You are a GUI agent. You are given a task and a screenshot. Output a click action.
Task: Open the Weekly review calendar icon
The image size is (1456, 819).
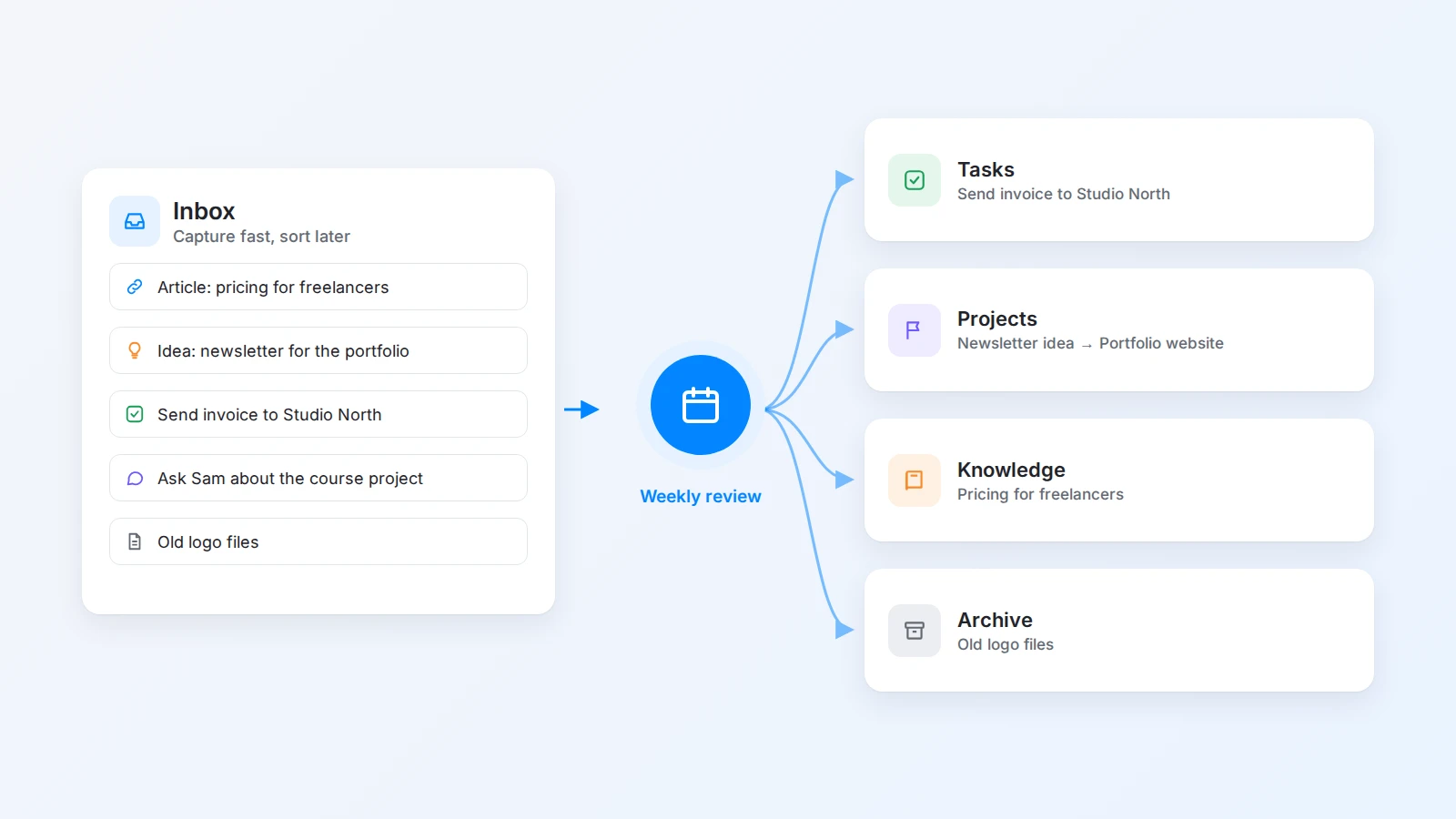point(701,405)
